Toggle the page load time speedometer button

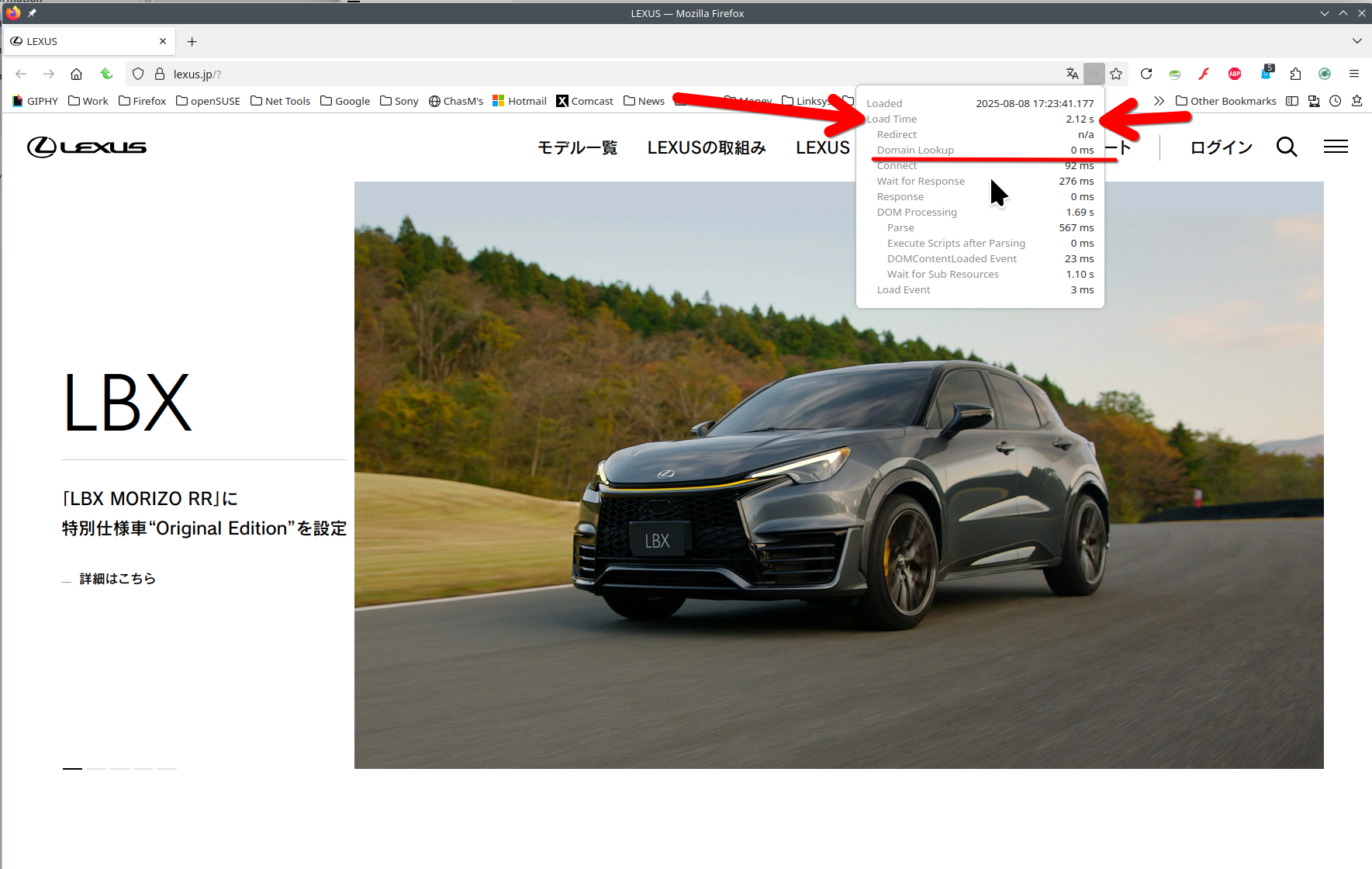[1094, 74]
